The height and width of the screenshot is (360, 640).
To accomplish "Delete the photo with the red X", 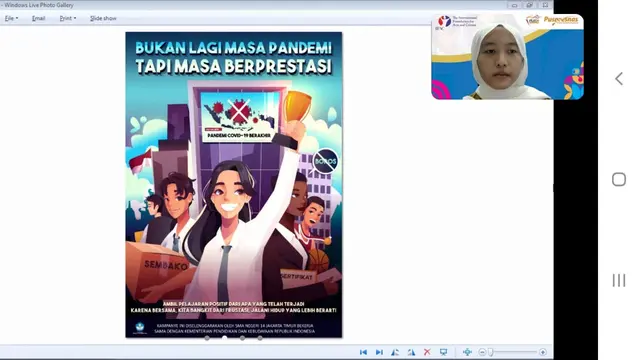I will pyautogui.click(x=427, y=352).
